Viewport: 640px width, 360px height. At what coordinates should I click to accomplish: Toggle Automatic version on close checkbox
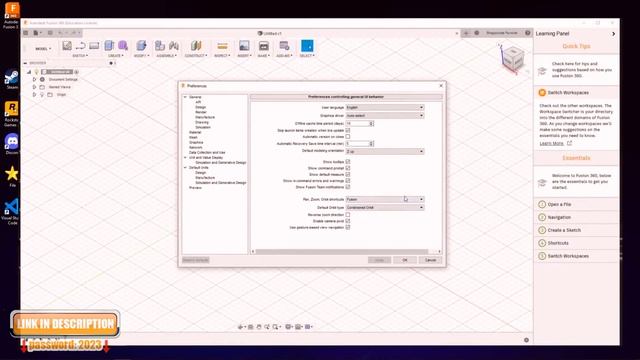[x=348, y=137]
